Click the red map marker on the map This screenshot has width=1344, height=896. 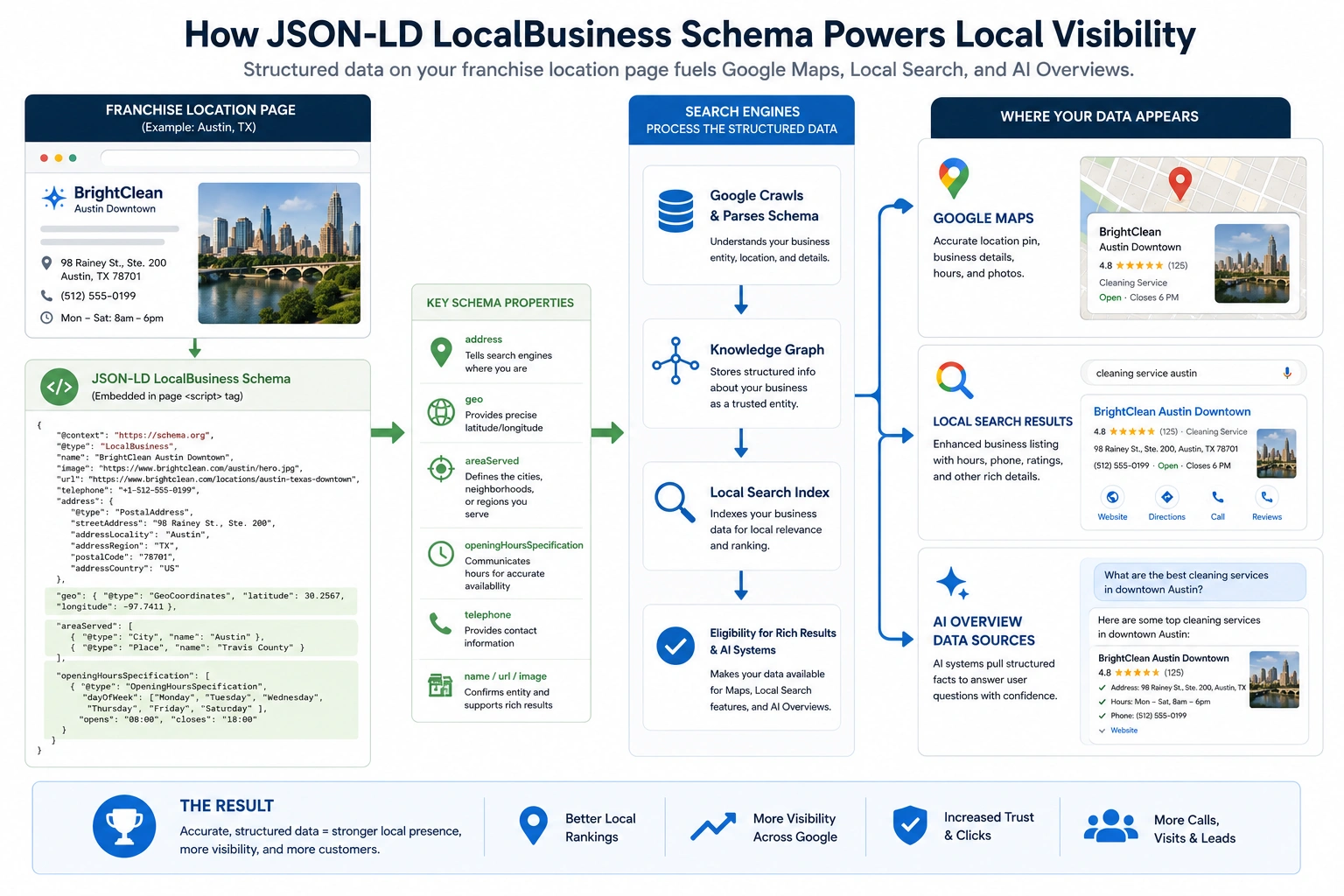(1180, 184)
